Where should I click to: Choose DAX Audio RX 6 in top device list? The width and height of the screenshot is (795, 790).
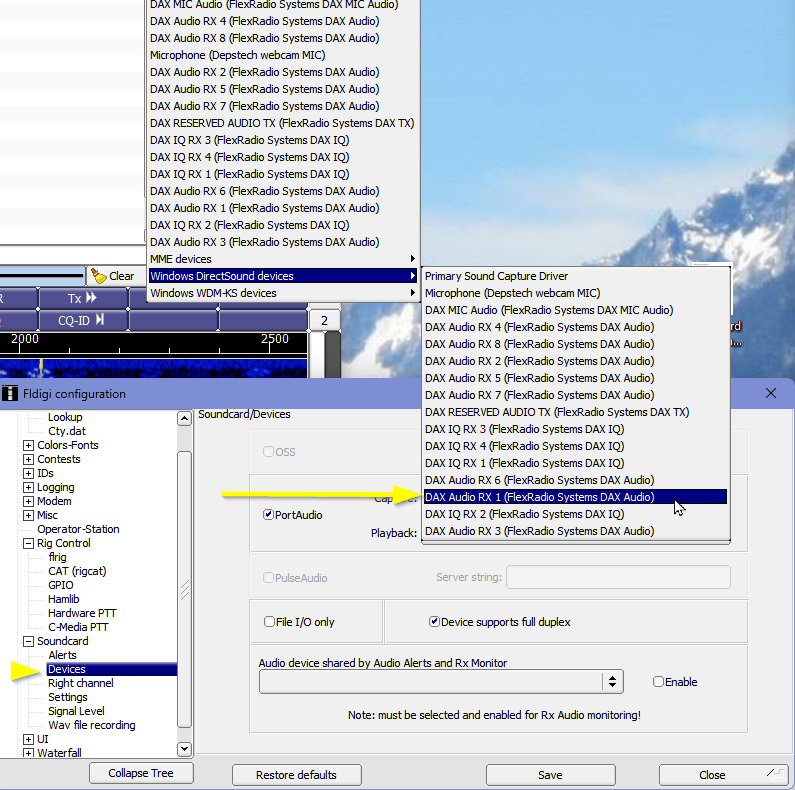tap(283, 191)
